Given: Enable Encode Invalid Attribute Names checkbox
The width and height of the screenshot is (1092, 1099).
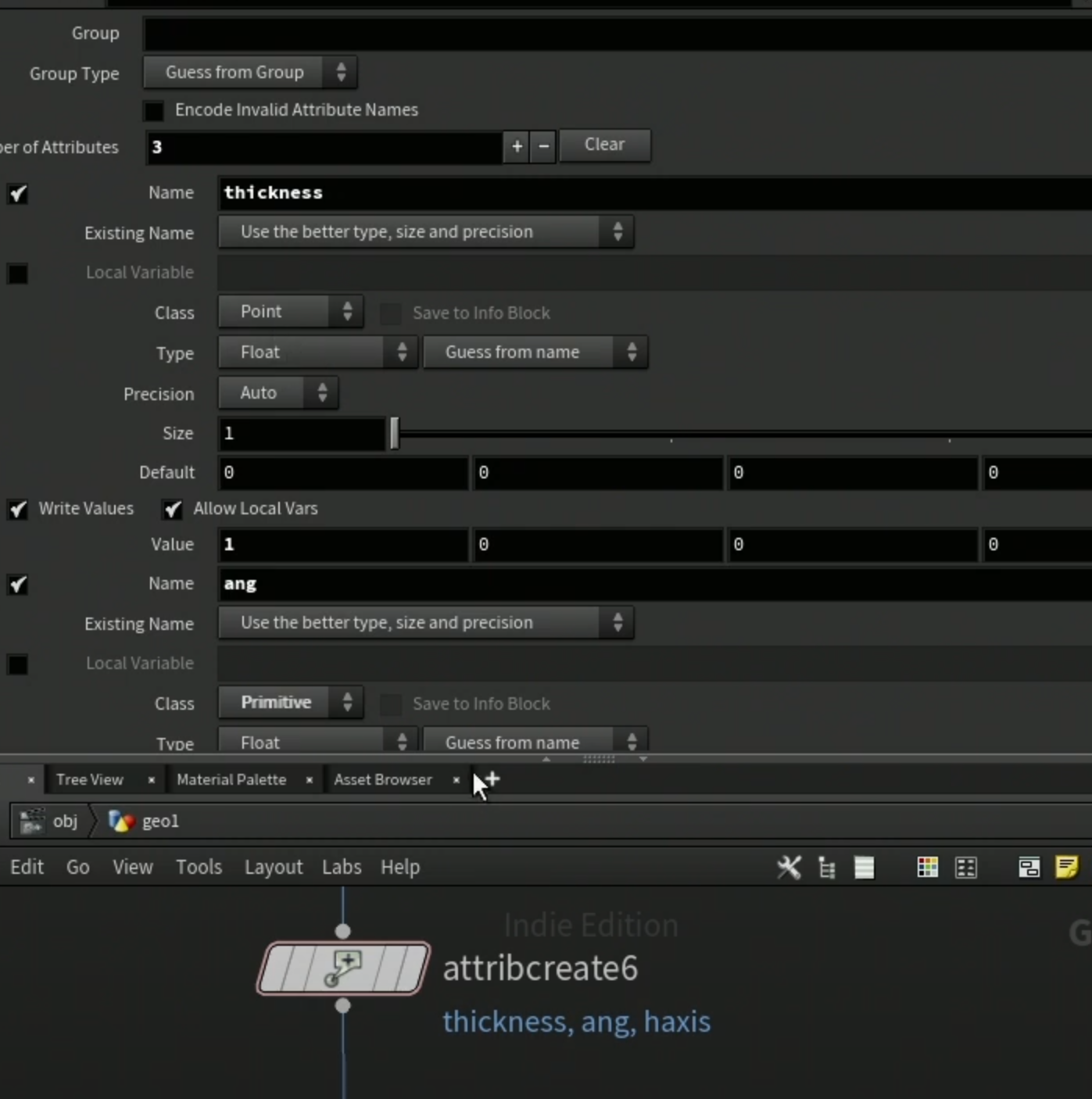Looking at the screenshot, I should pyautogui.click(x=154, y=110).
